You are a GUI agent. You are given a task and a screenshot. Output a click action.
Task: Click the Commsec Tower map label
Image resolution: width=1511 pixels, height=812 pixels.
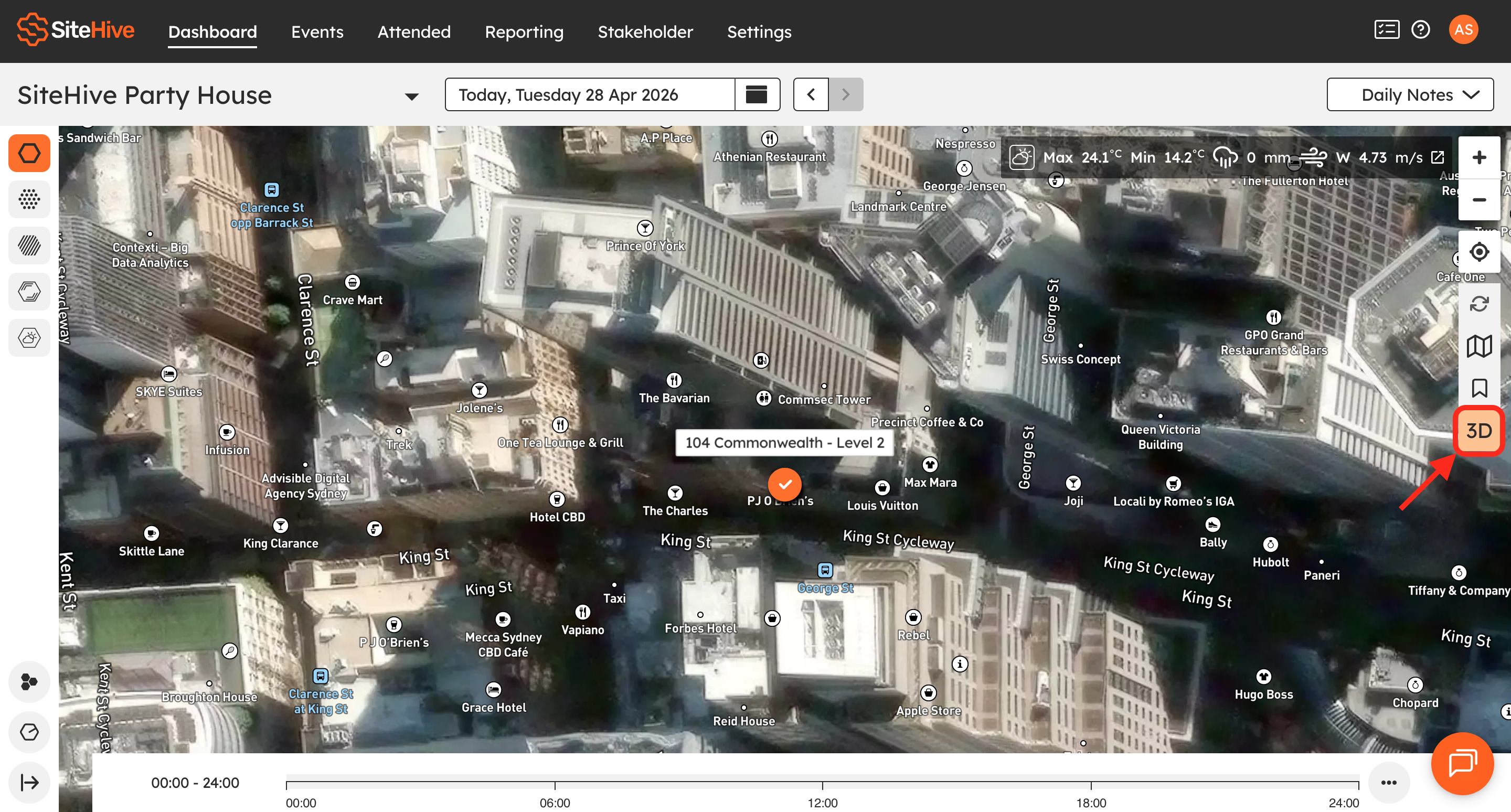(824, 400)
